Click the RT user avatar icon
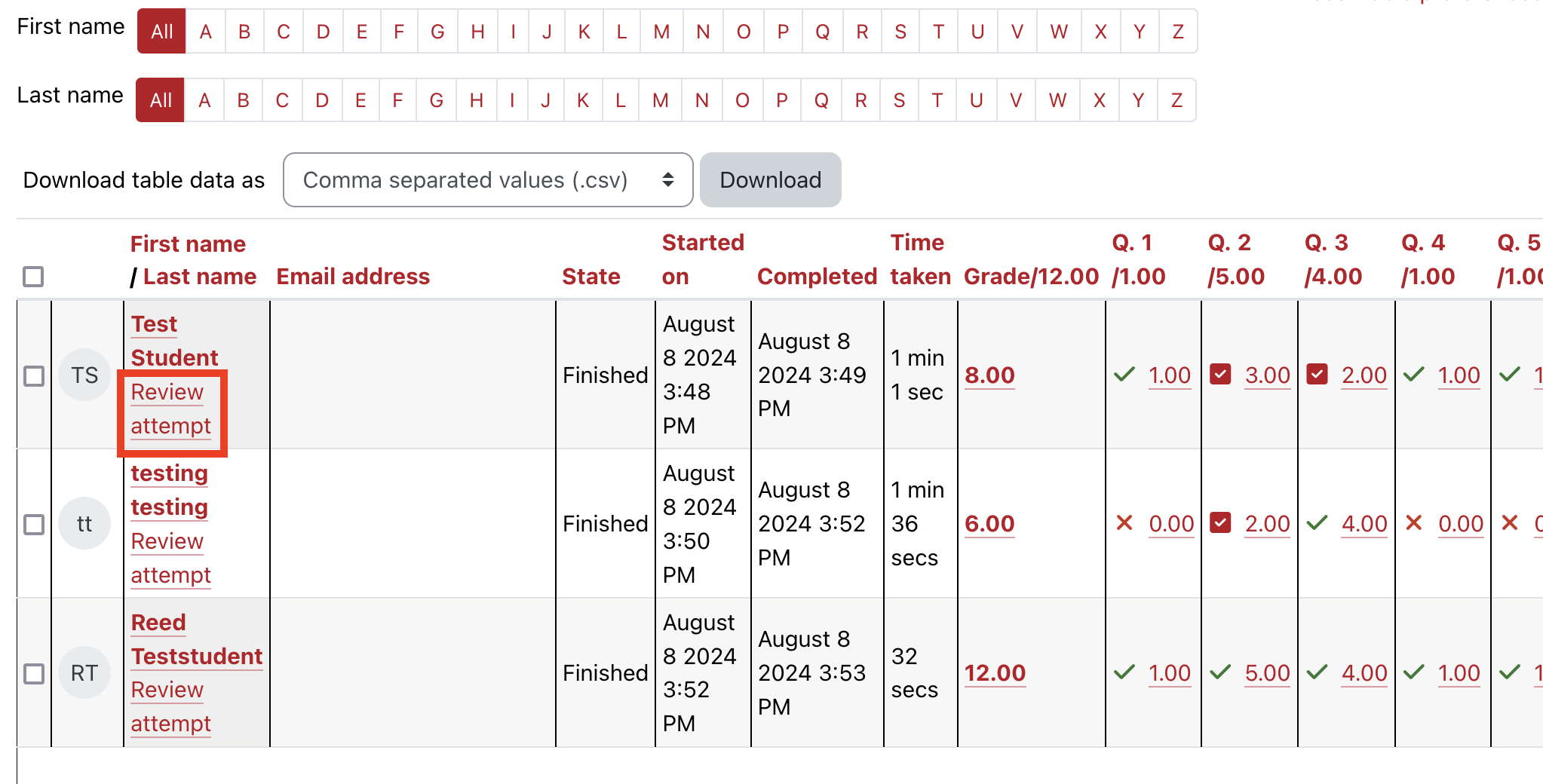 click(84, 672)
